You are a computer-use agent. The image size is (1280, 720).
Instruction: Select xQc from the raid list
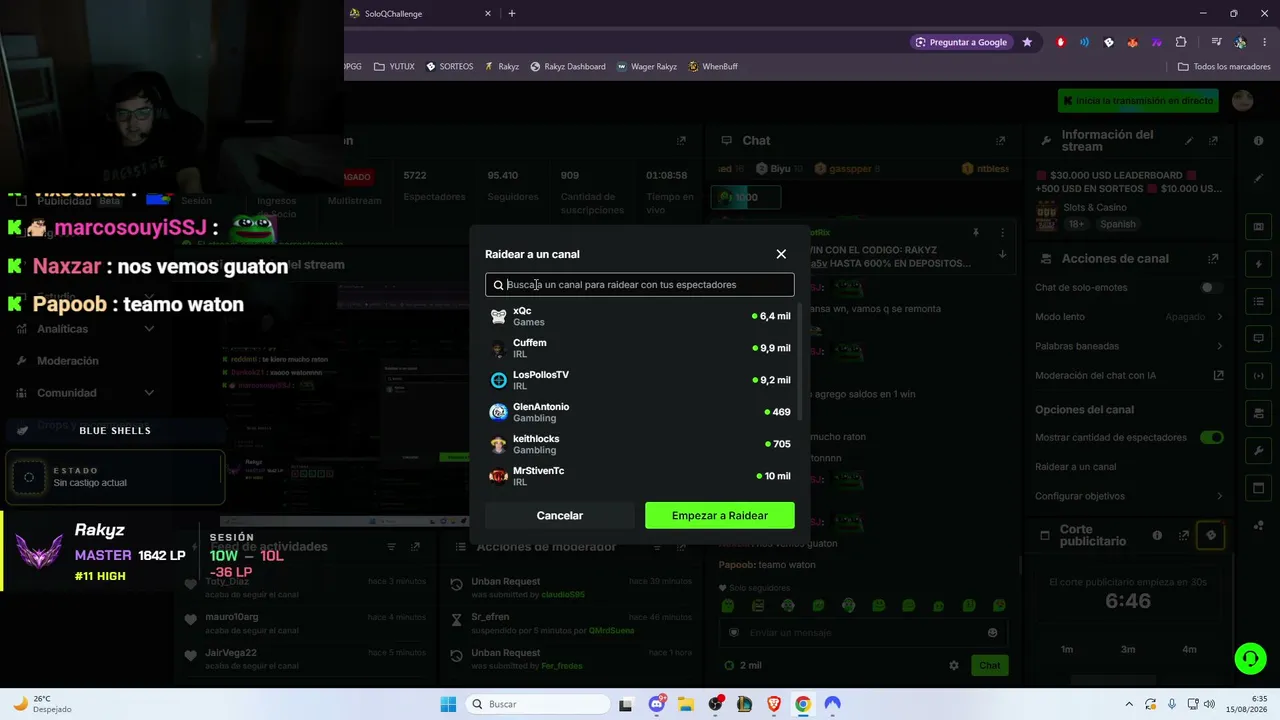click(640, 317)
